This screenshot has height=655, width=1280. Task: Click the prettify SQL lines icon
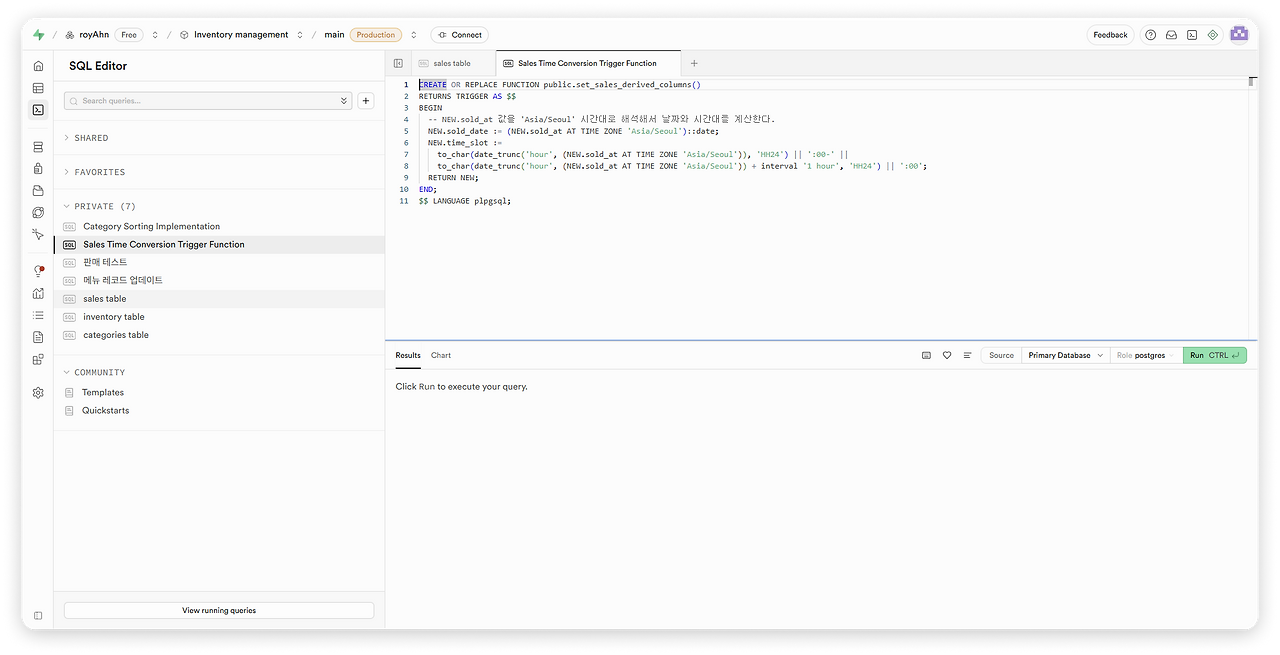pyautogui.click(x=968, y=355)
